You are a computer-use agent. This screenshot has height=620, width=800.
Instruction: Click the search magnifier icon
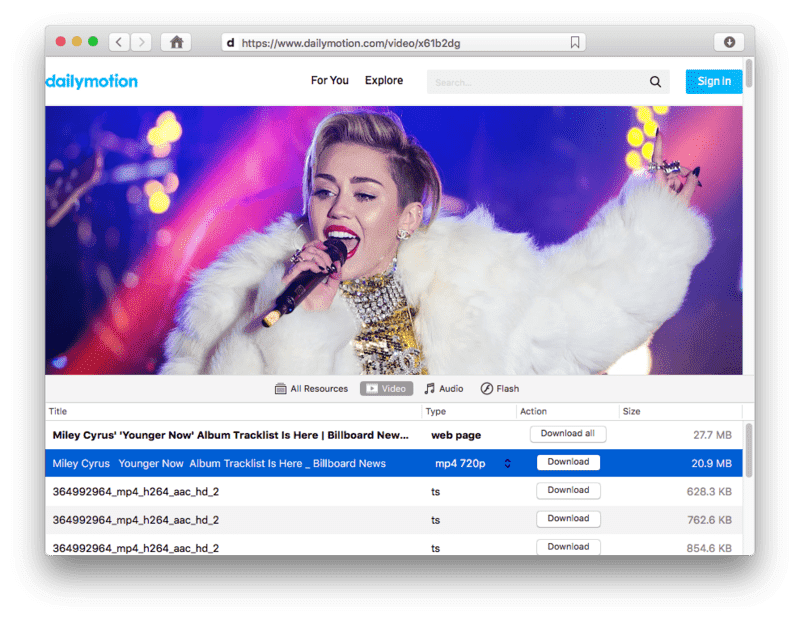click(655, 81)
